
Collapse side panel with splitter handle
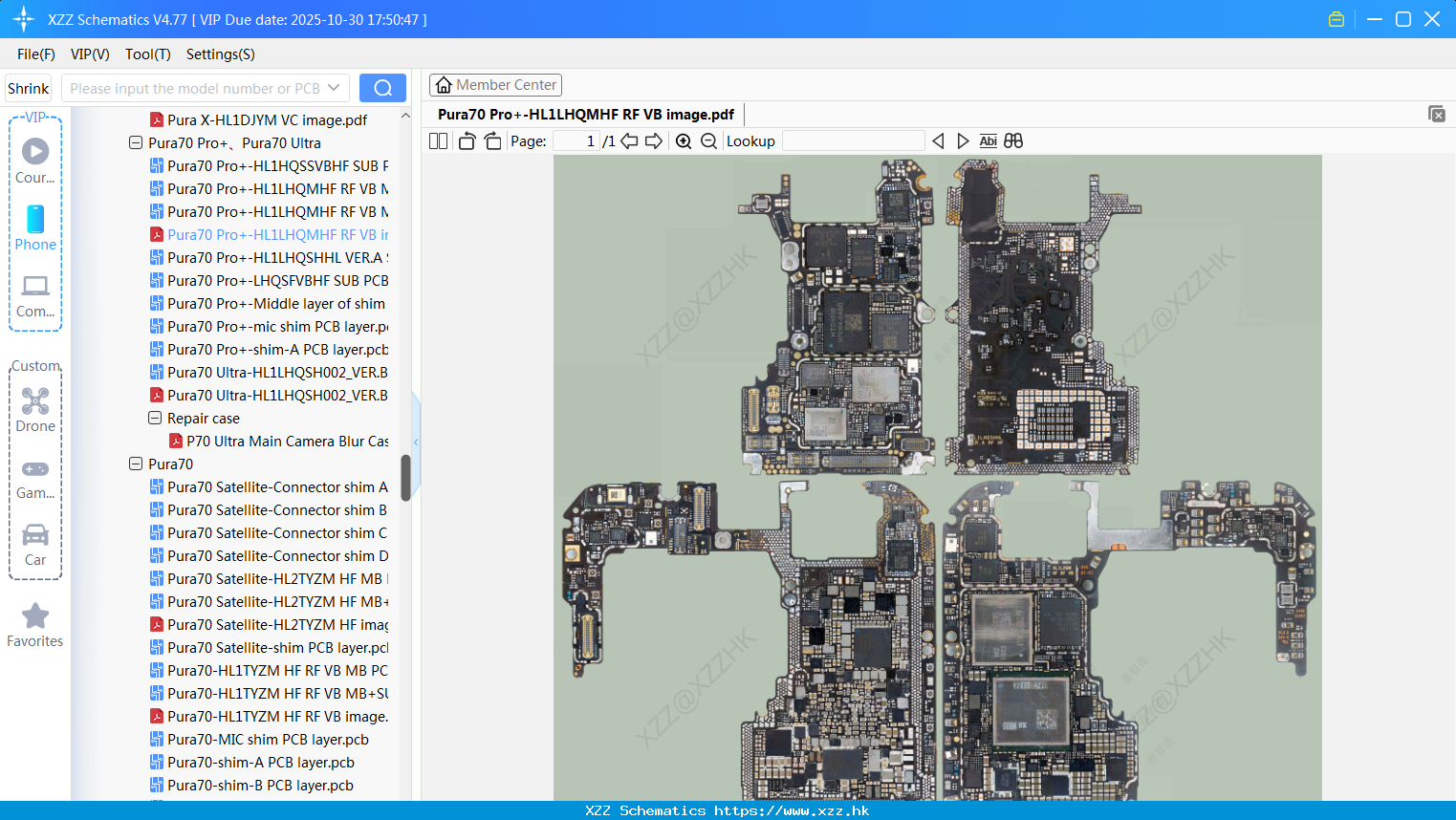point(416,442)
